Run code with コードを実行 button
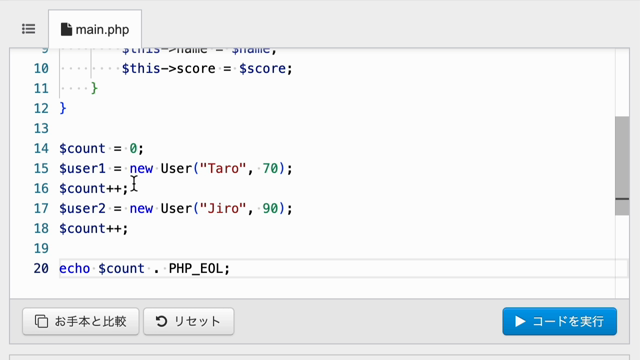Image resolution: width=640 pixels, height=360 pixels. tap(559, 322)
